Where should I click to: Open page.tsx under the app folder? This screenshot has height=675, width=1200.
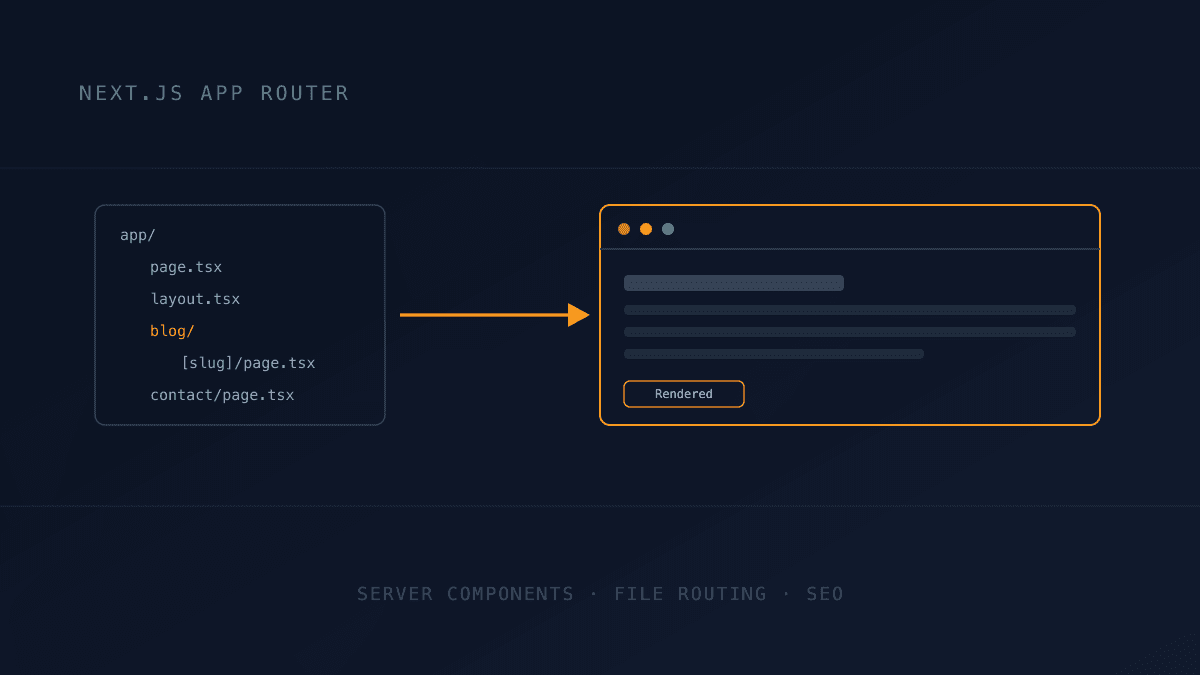186,268
